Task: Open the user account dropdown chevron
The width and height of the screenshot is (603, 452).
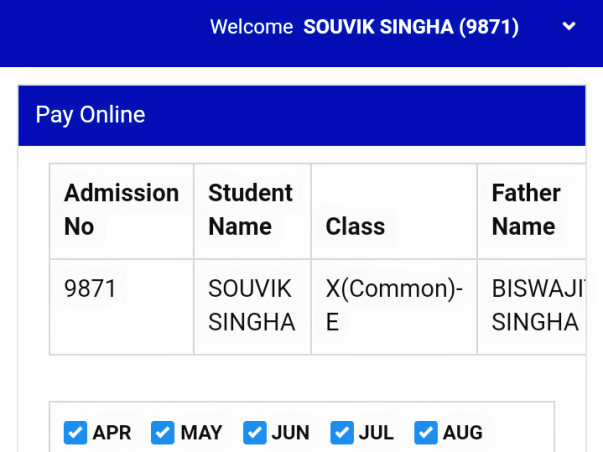Action: (569, 26)
